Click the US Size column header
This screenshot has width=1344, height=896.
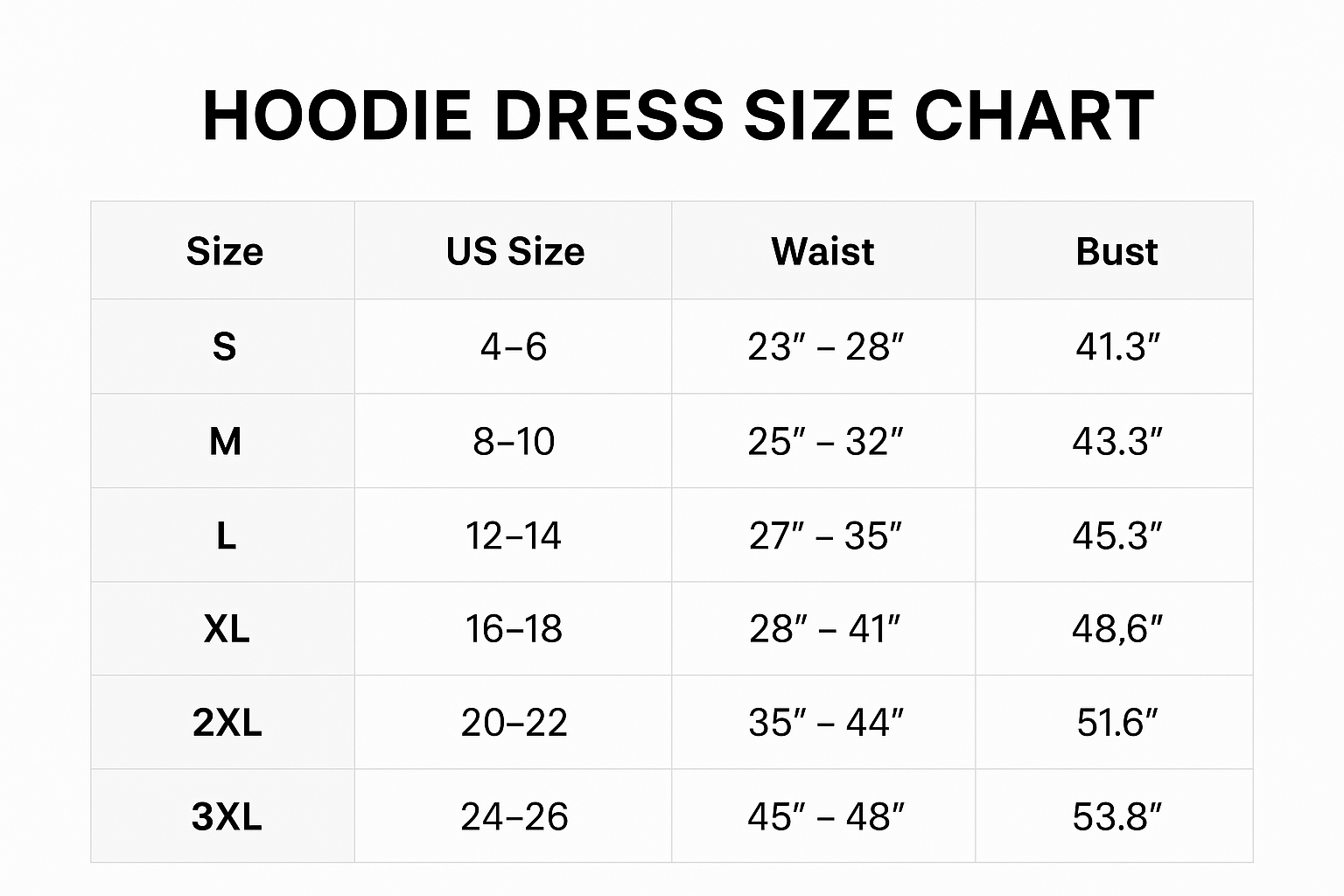tap(514, 252)
